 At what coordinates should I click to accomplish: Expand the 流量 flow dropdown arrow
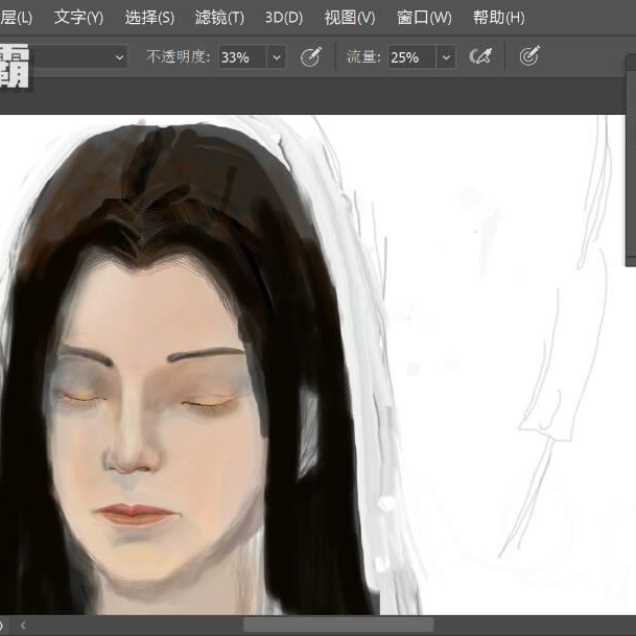click(446, 57)
